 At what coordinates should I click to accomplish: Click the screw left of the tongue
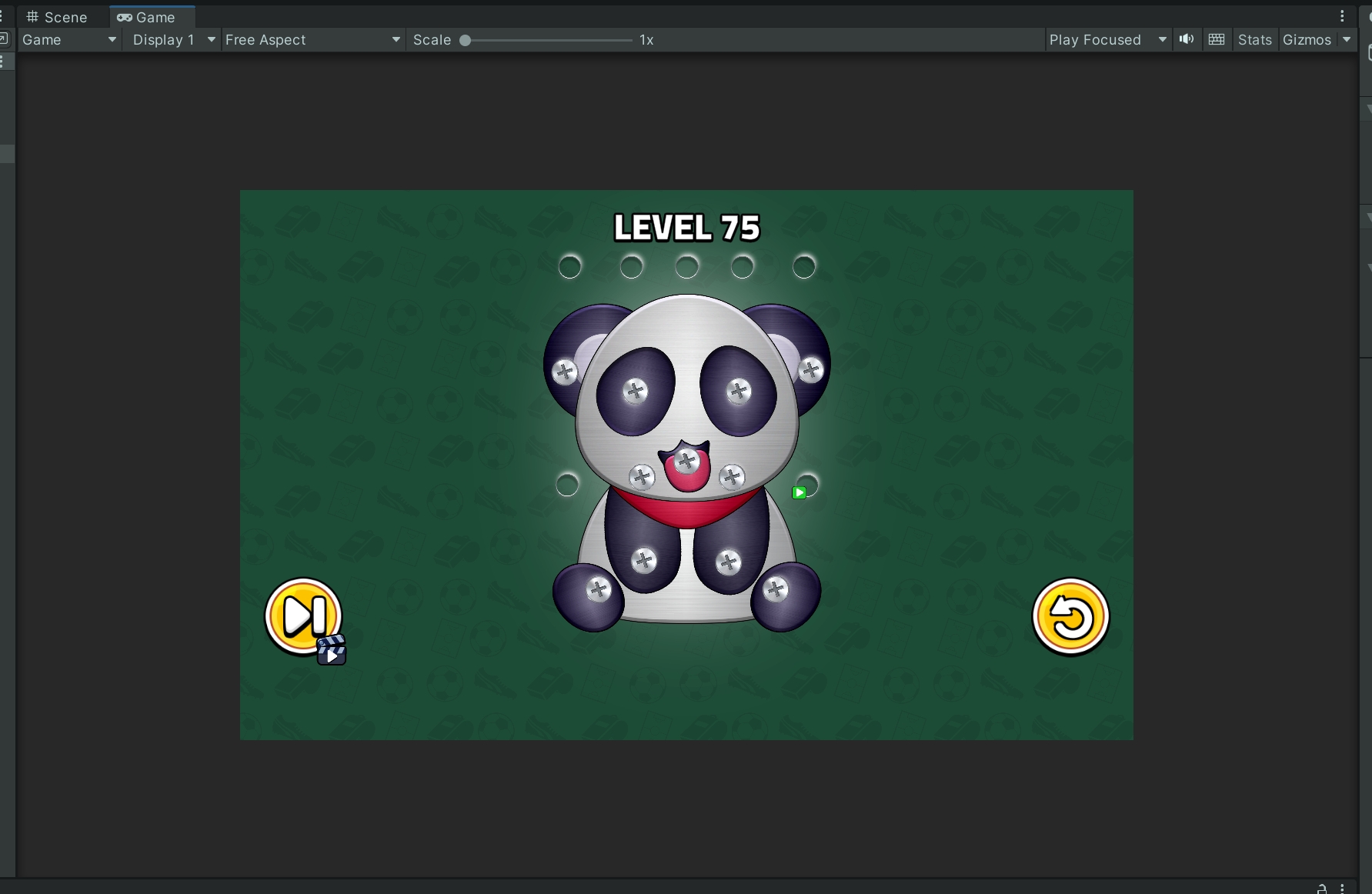[x=642, y=477]
